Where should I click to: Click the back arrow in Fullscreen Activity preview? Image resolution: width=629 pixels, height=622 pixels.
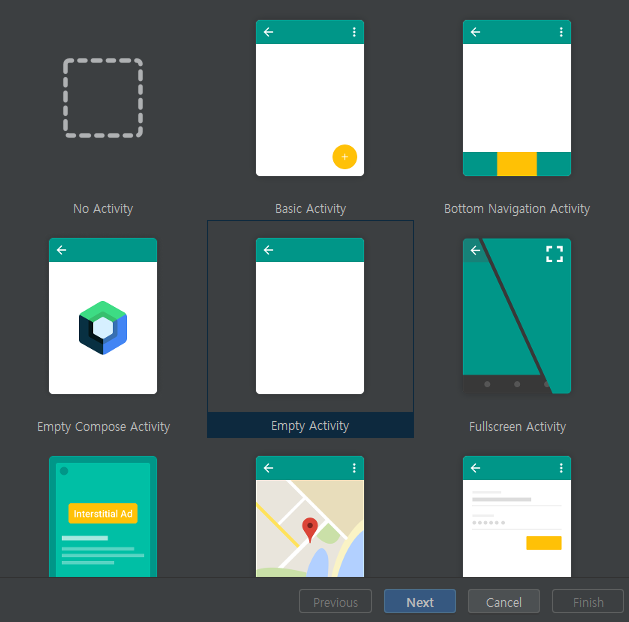pyautogui.click(x=475, y=250)
